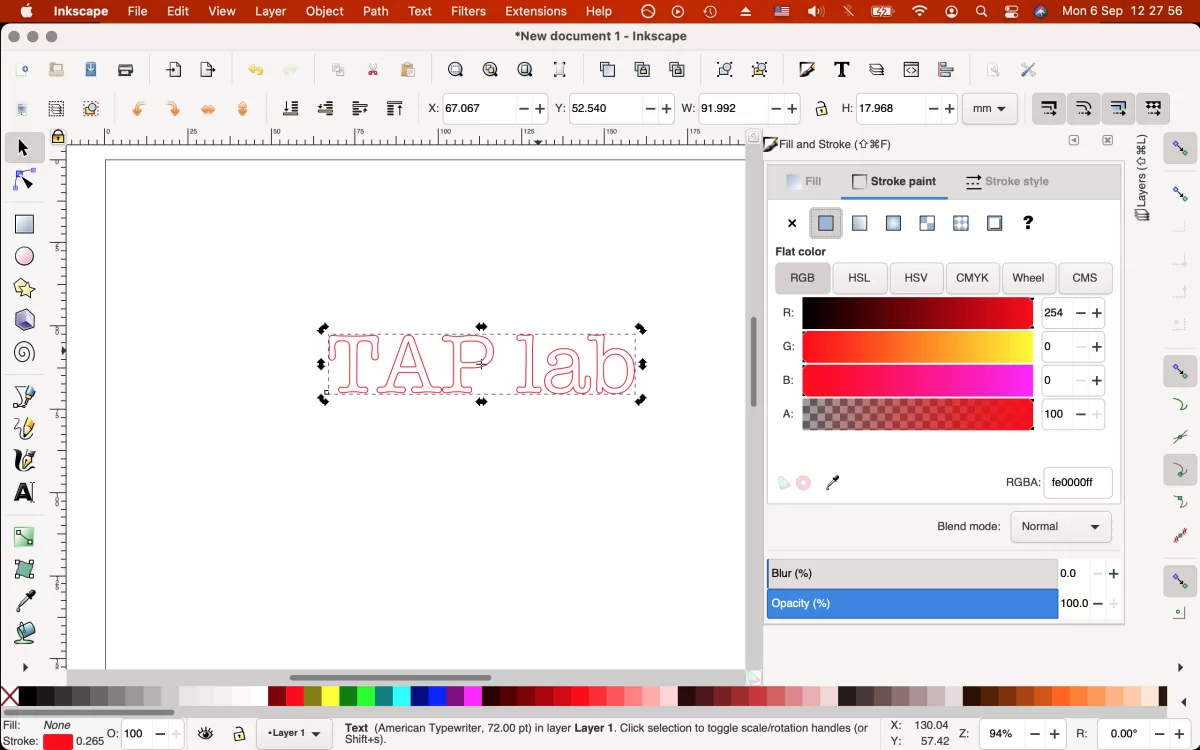
Task: Select the Node edit tool
Action: click(24, 180)
